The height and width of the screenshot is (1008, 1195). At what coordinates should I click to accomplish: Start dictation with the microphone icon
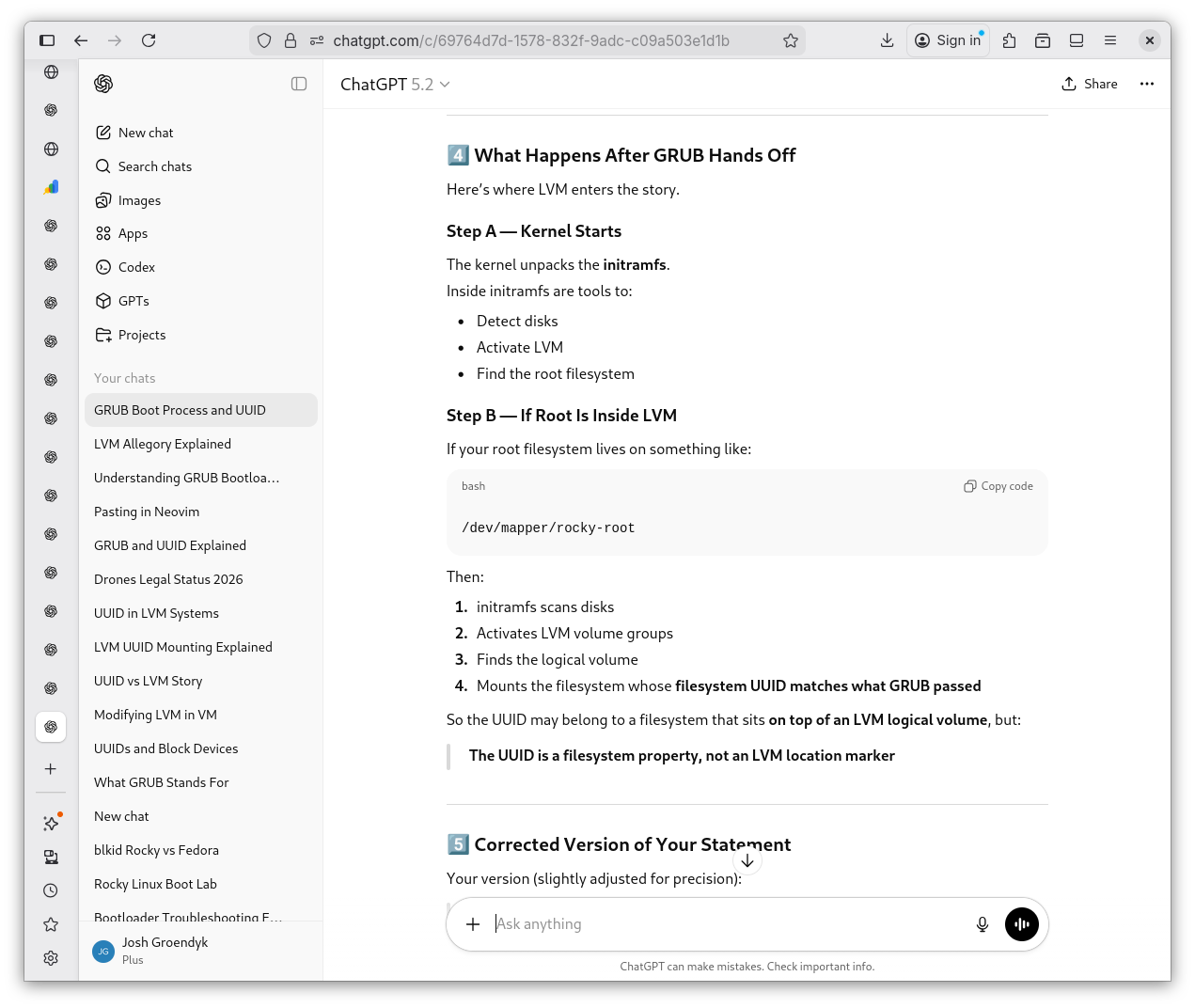[982, 924]
